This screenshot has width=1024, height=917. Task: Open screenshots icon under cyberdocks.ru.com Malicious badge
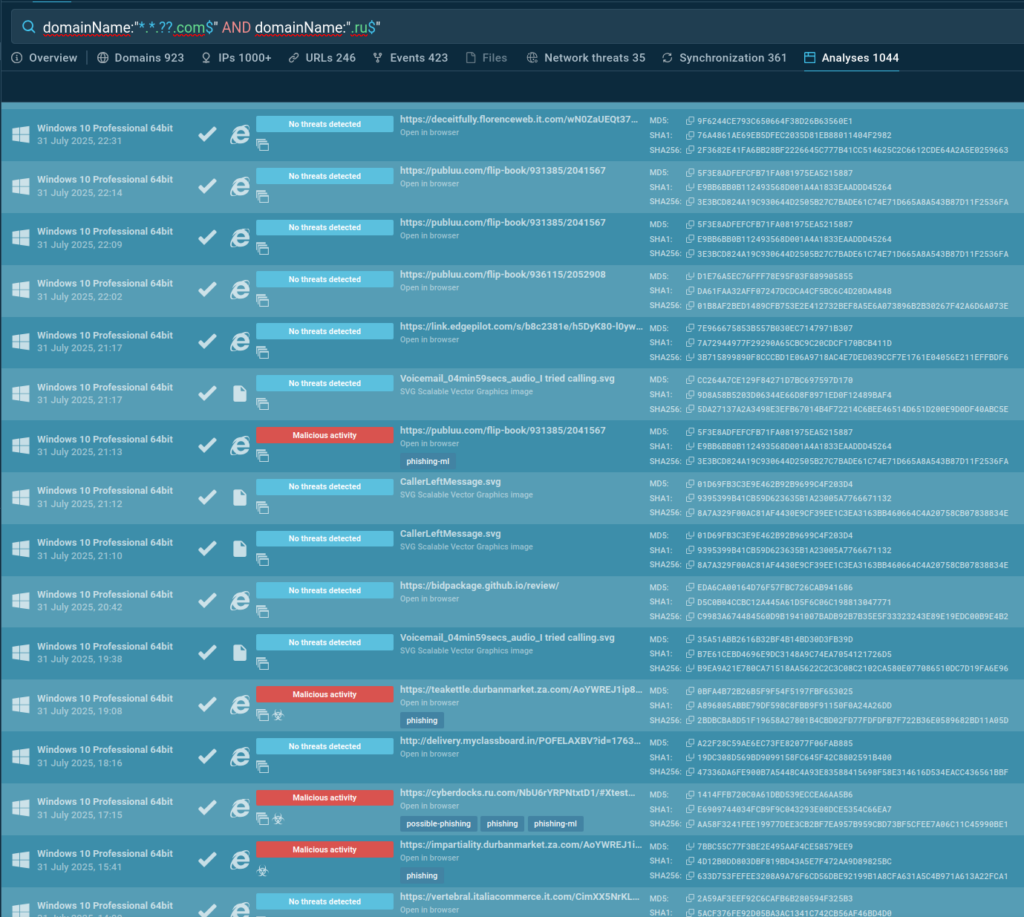pyautogui.click(x=262, y=818)
